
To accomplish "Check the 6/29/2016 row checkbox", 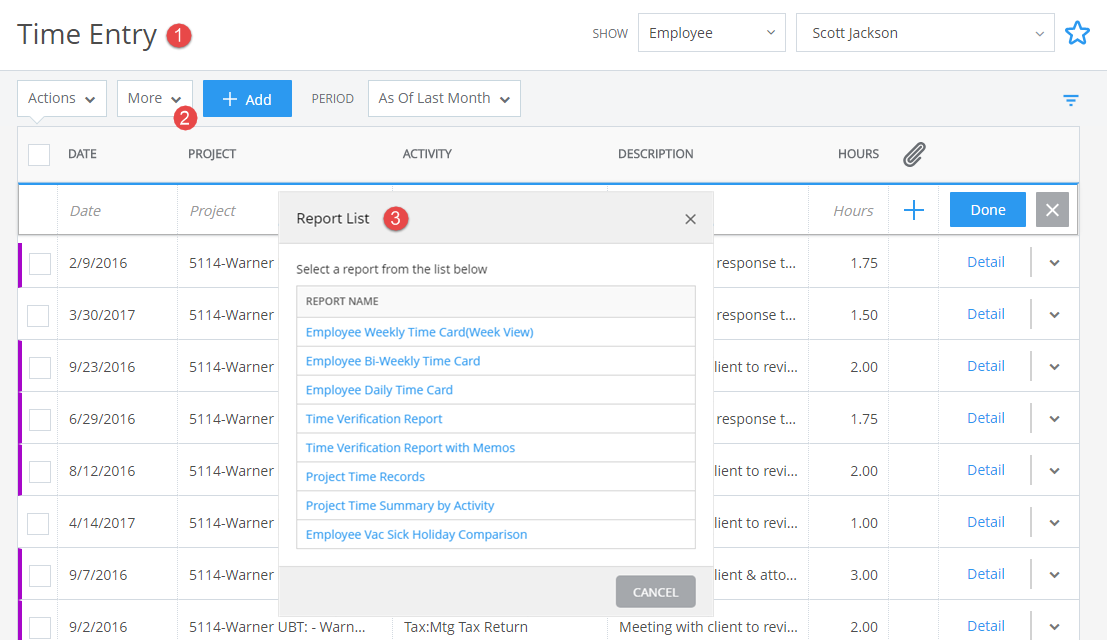I will click(40, 419).
